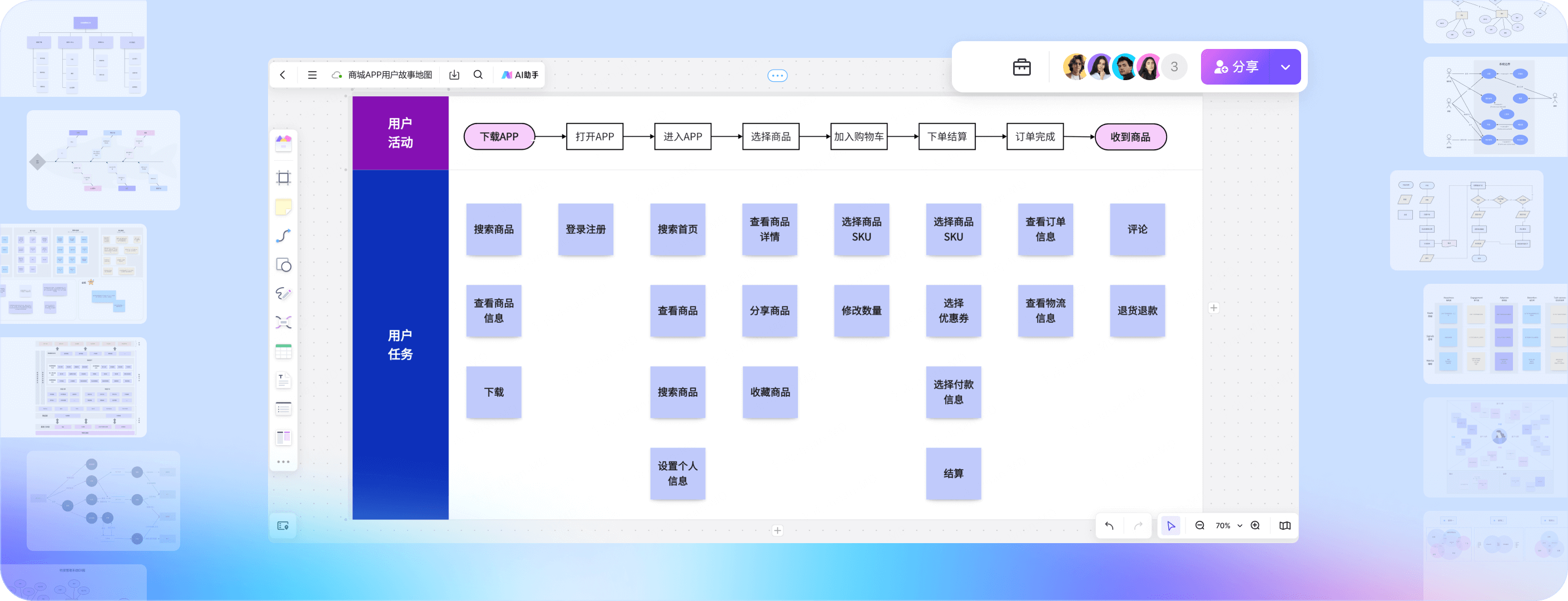Select the 分享商品 sticky note
This screenshot has width=1568, height=601.
(x=770, y=311)
